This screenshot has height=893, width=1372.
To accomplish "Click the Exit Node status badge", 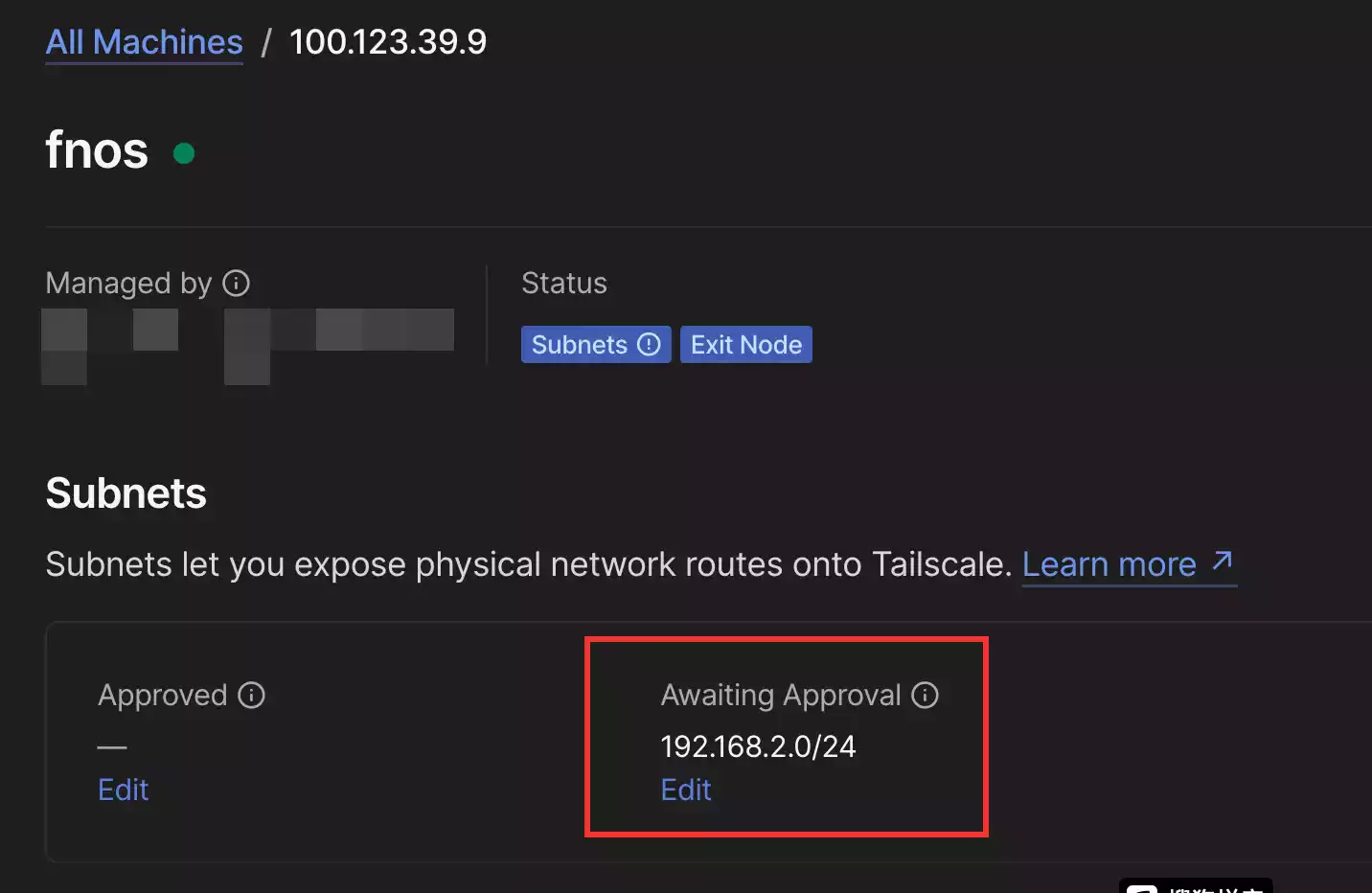I will point(745,345).
